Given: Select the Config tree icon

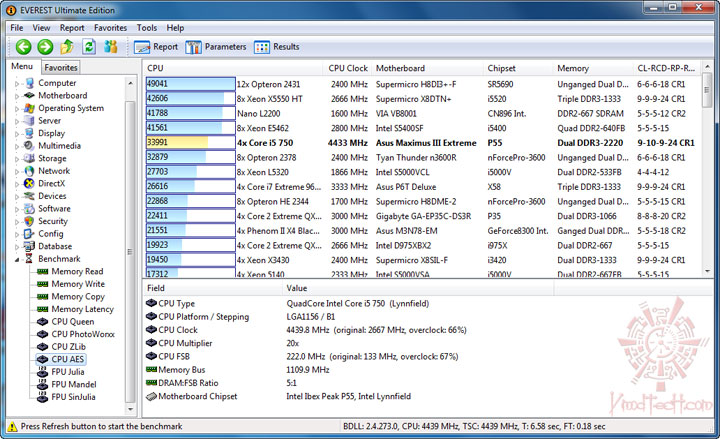Looking at the screenshot, I should 29,234.
